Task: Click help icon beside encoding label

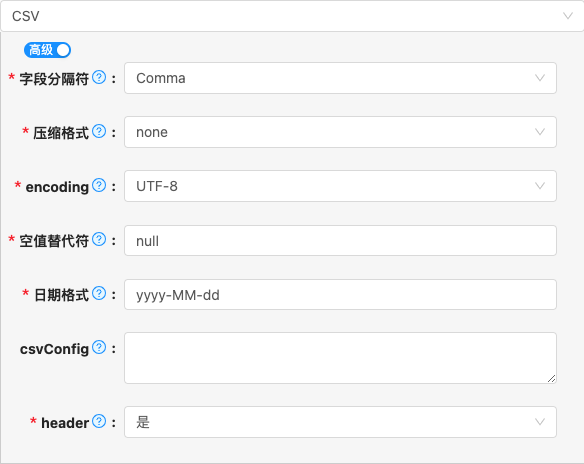Action: (99, 185)
